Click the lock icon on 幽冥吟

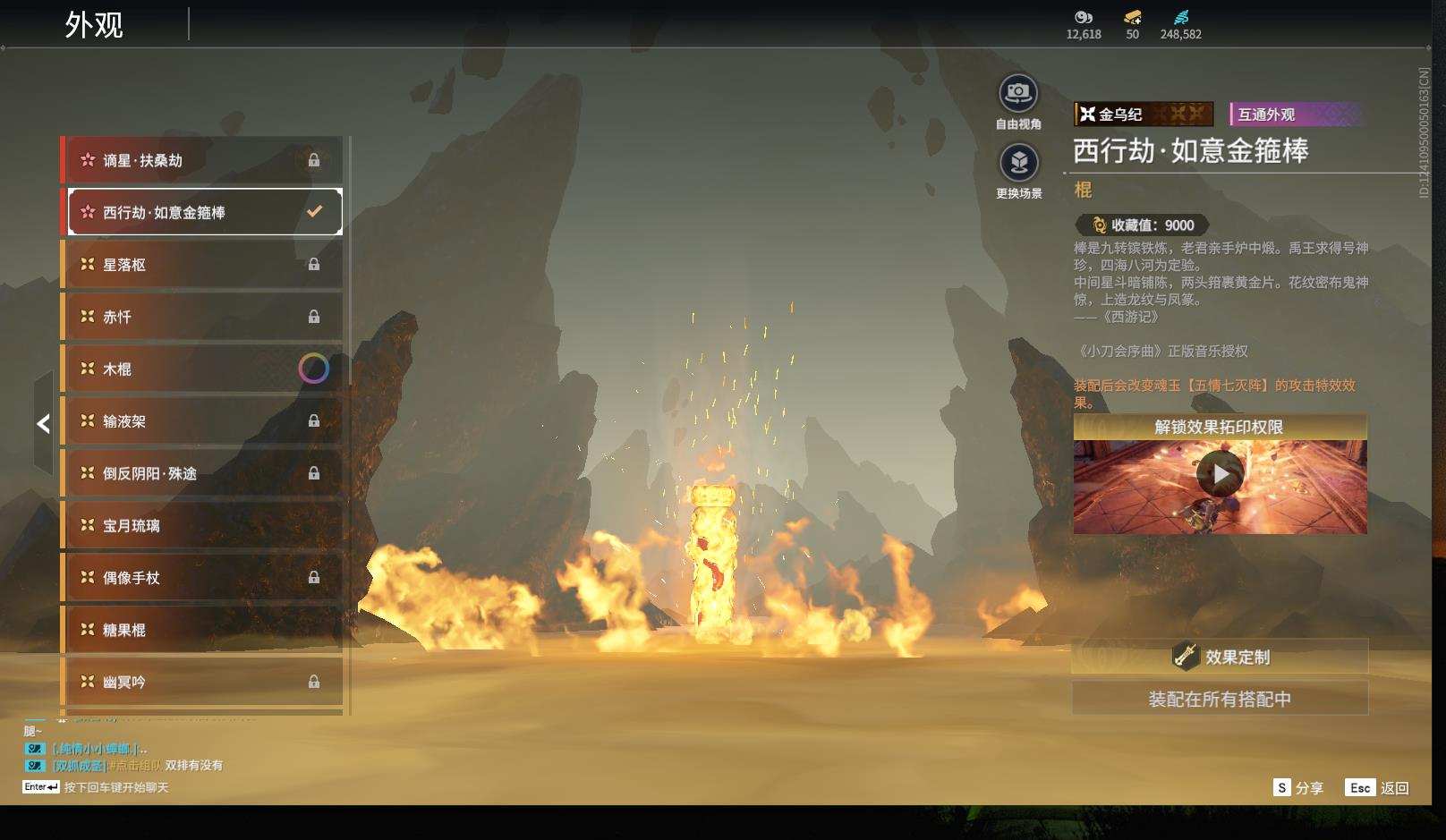[x=314, y=682]
